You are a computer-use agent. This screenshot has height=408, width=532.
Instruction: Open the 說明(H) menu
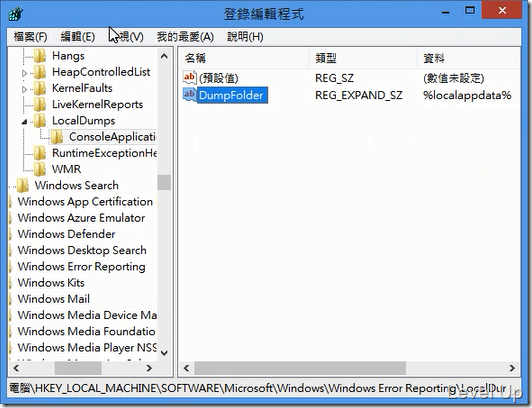pyautogui.click(x=245, y=37)
